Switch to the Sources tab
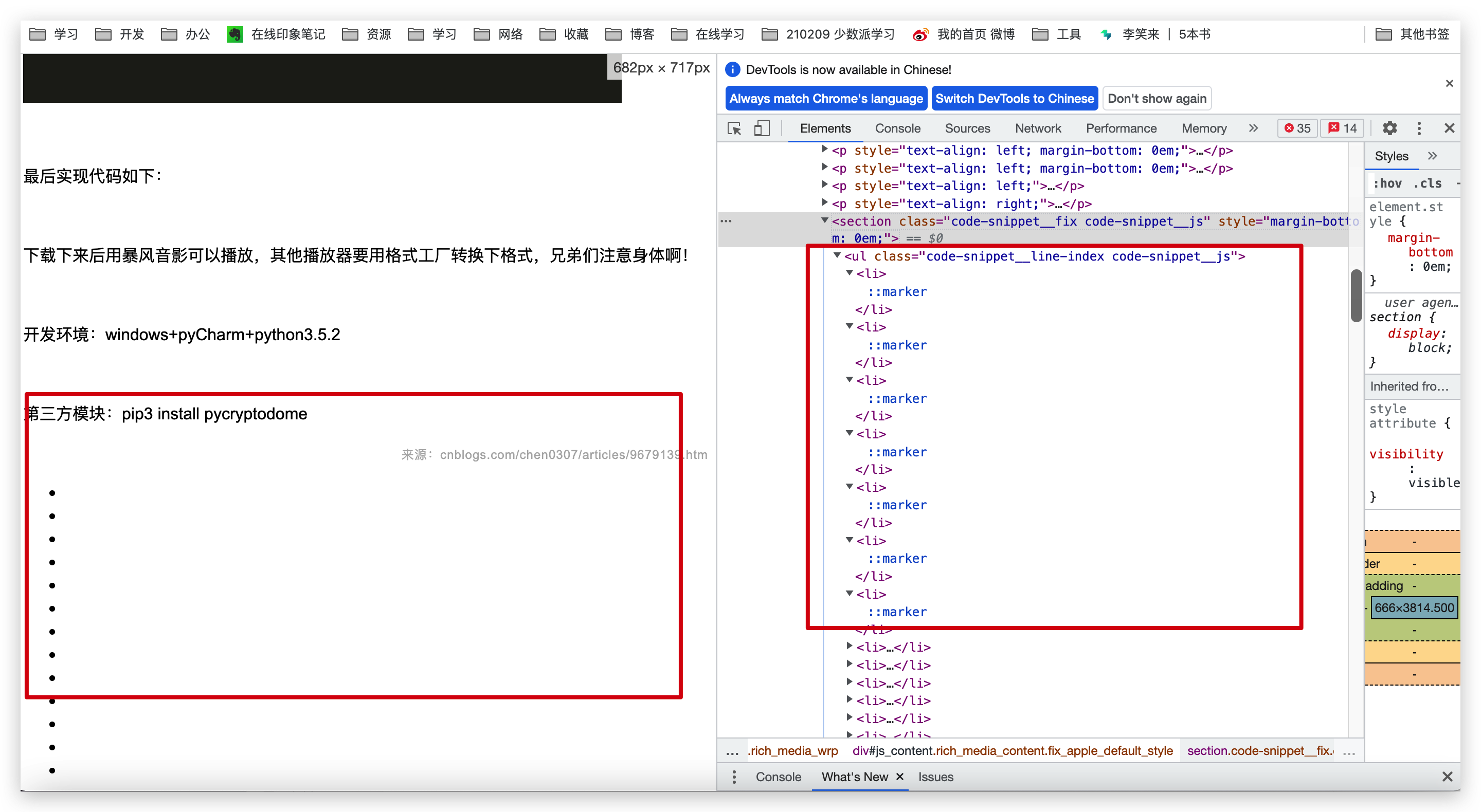The height and width of the screenshot is (812, 1481). pyautogui.click(x=967, y=128)
